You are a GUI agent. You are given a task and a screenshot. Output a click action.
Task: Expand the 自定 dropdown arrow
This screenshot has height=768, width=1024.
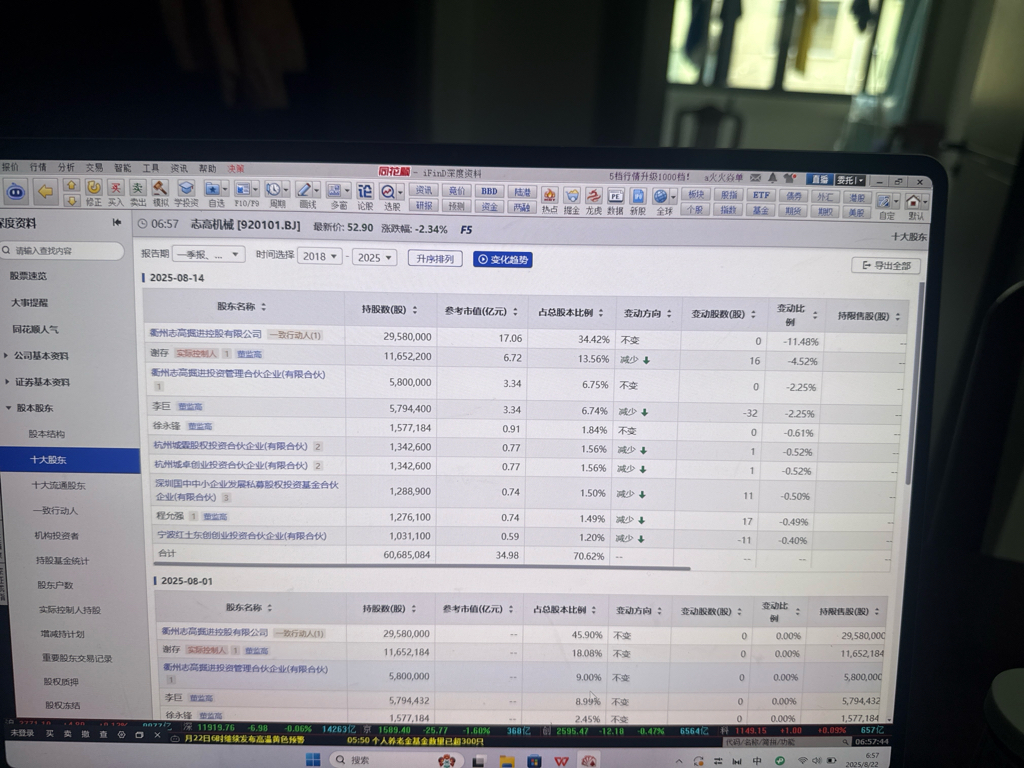click(x=896, y=200)
